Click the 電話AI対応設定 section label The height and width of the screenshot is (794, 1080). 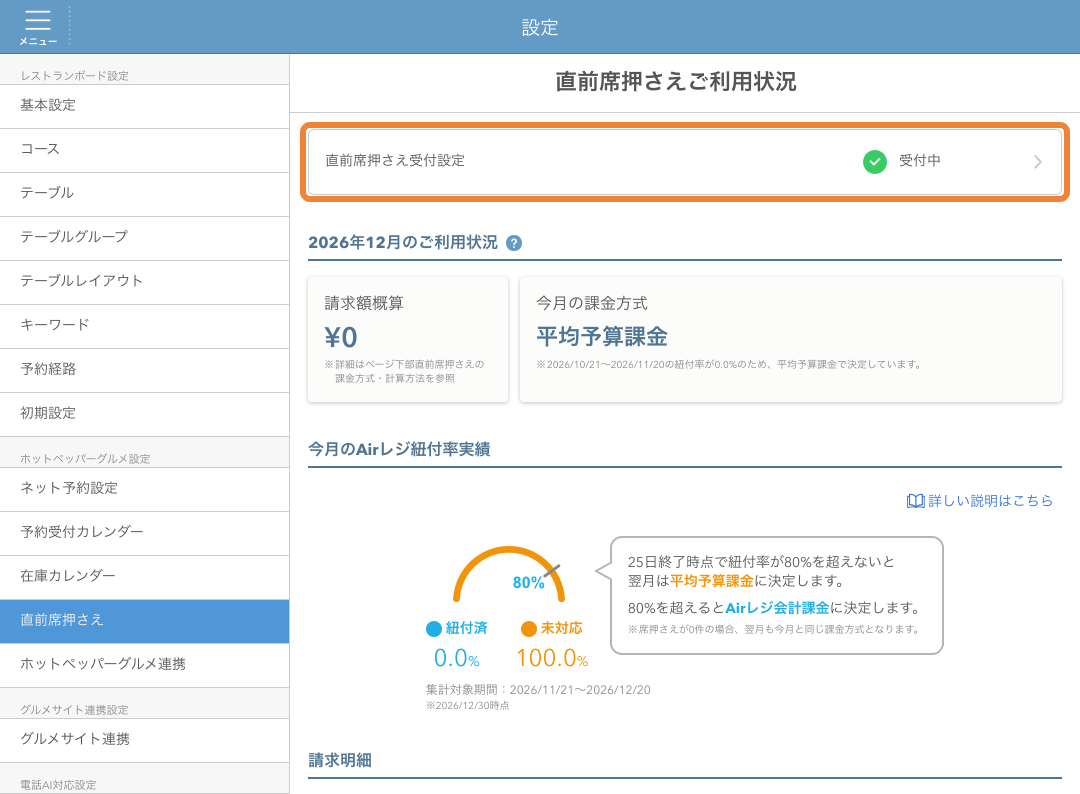58,785
